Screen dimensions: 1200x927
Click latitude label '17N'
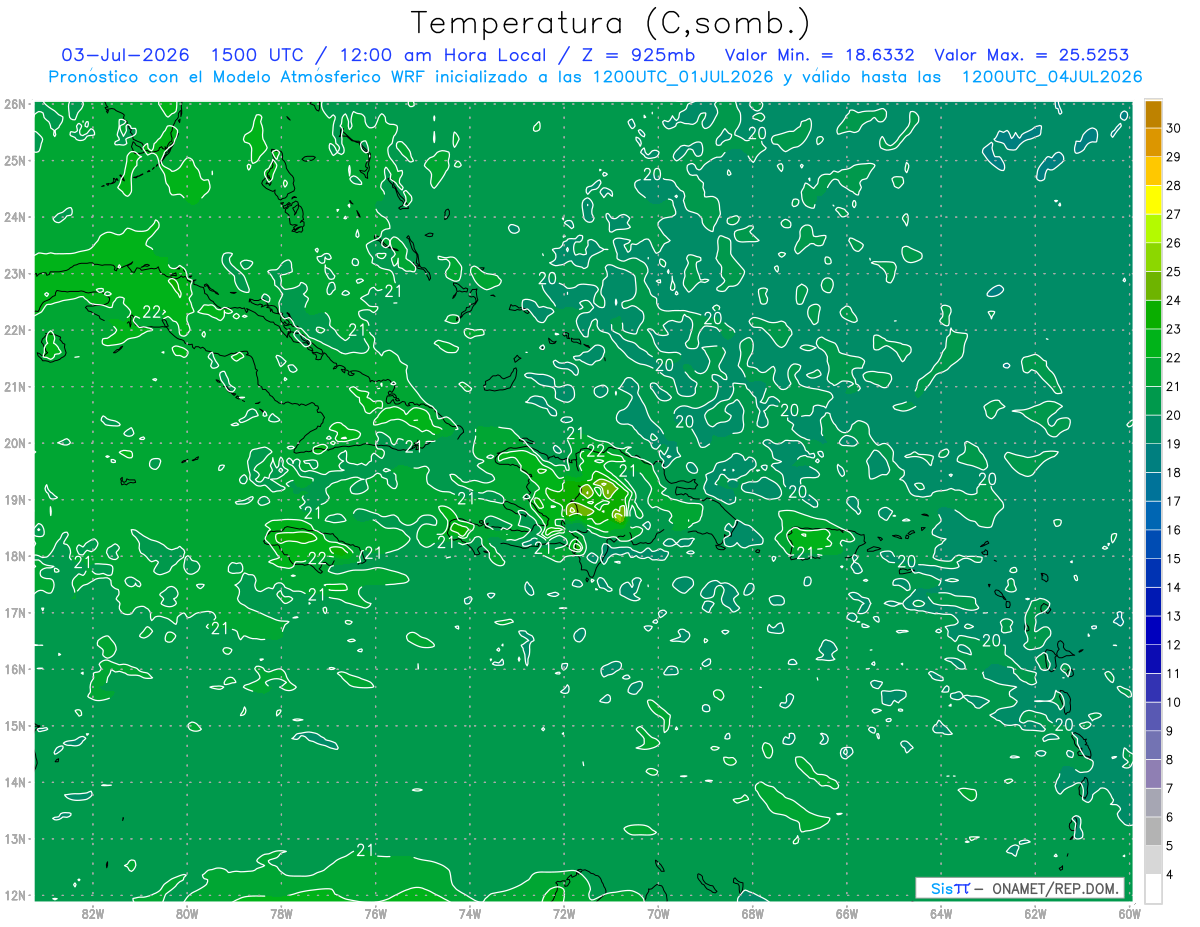point(15,612)
